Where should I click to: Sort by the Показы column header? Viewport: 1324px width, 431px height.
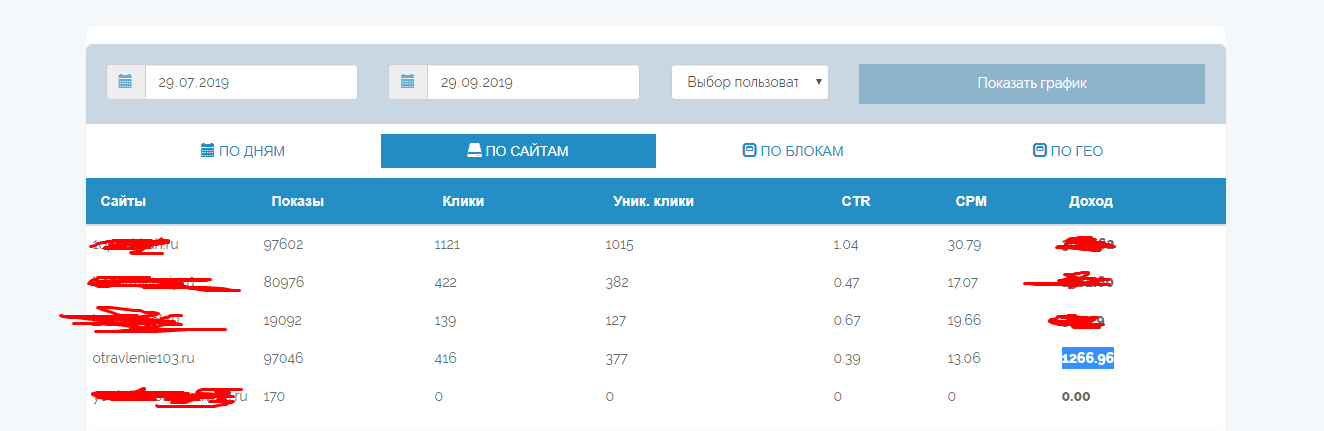click(298, 201)
